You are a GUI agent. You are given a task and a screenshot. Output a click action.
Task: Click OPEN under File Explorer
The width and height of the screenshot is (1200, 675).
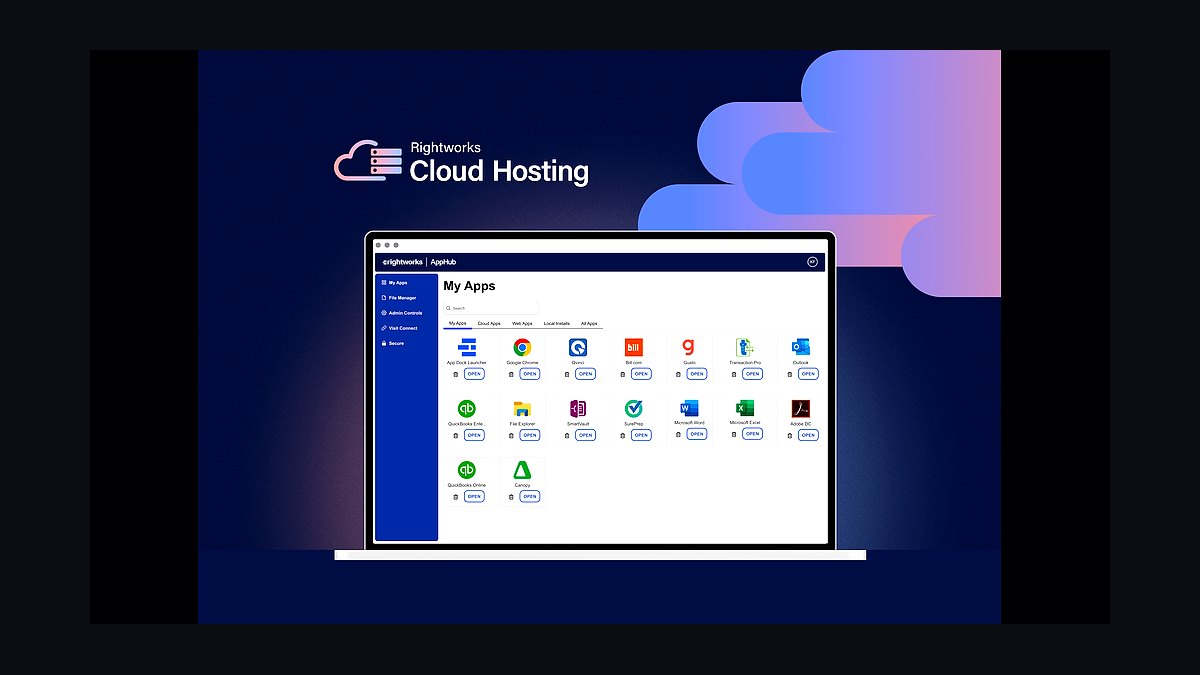click(x=530, y=435)
